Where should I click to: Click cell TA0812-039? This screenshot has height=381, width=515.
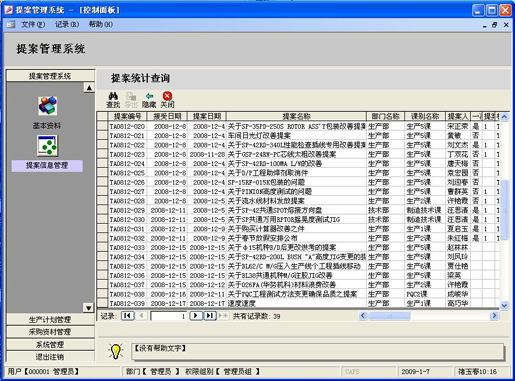click(127, 303)
